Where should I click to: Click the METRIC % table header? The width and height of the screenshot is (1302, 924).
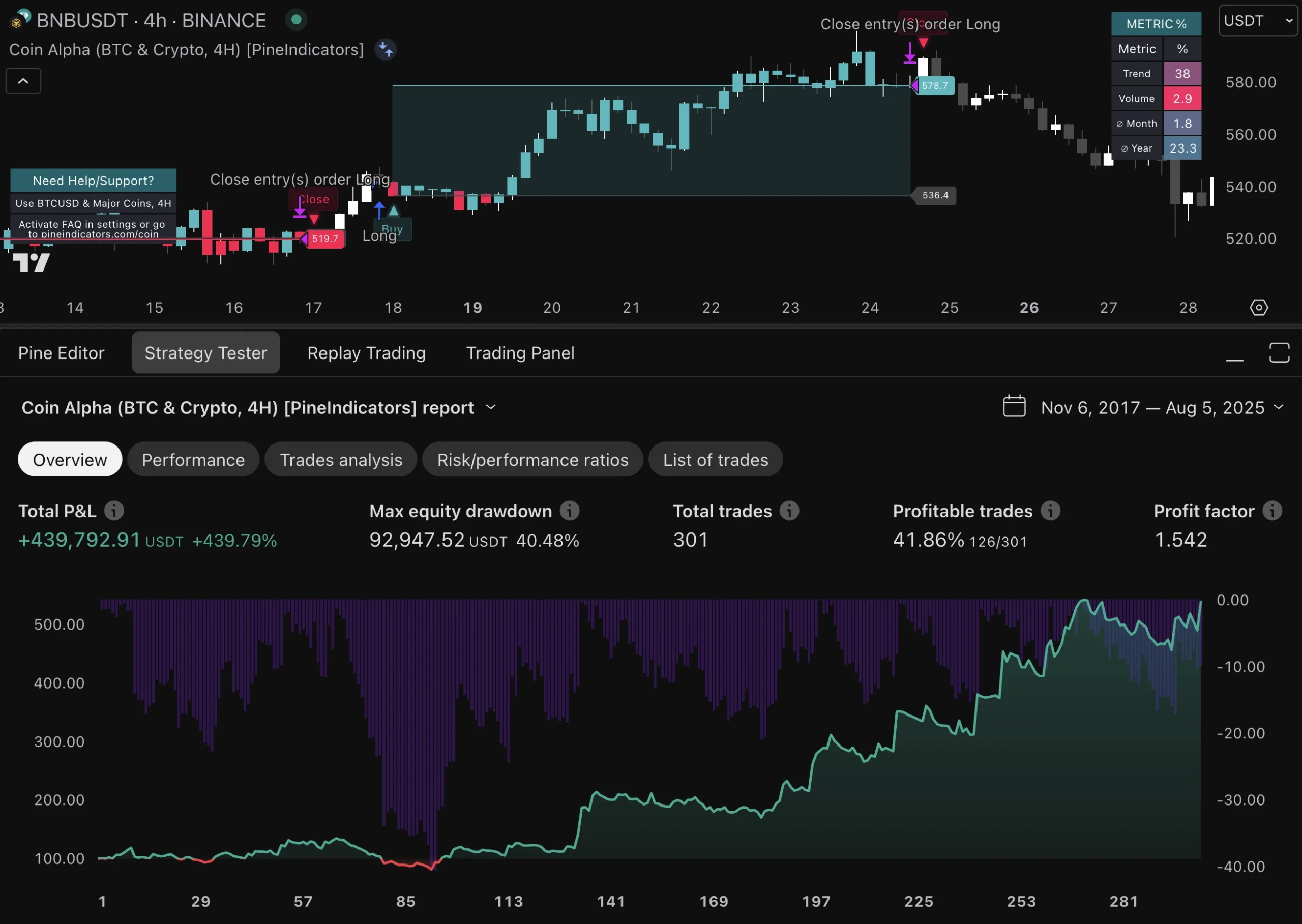(1157, 24)
